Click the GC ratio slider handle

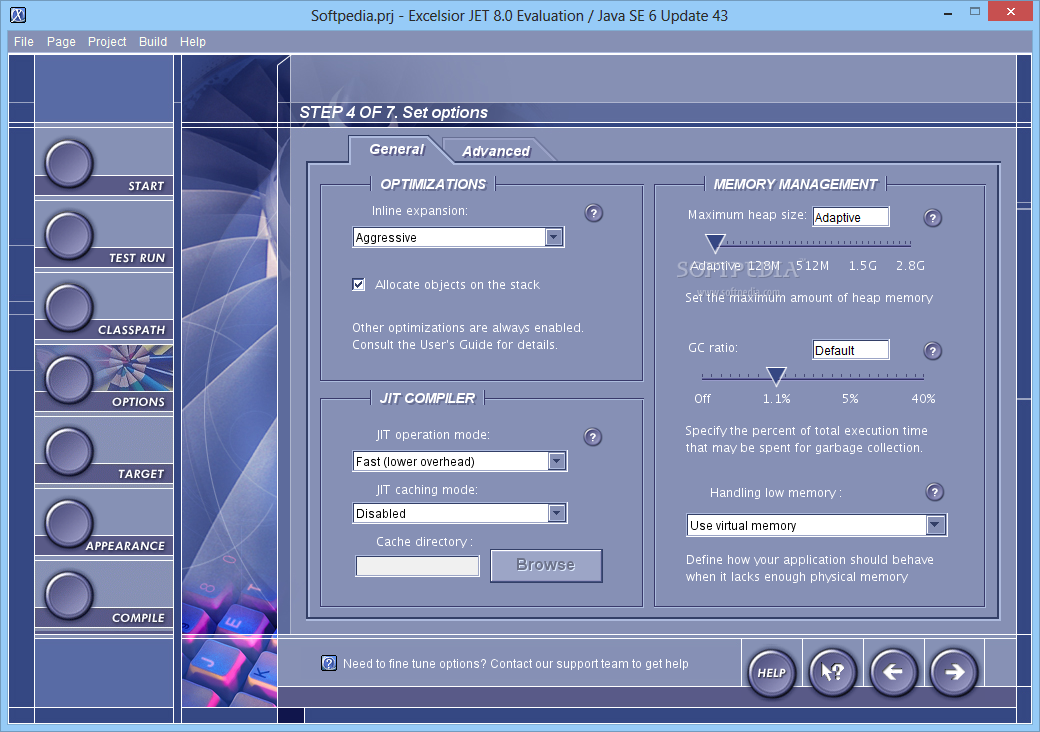click(x=776, y=376)
